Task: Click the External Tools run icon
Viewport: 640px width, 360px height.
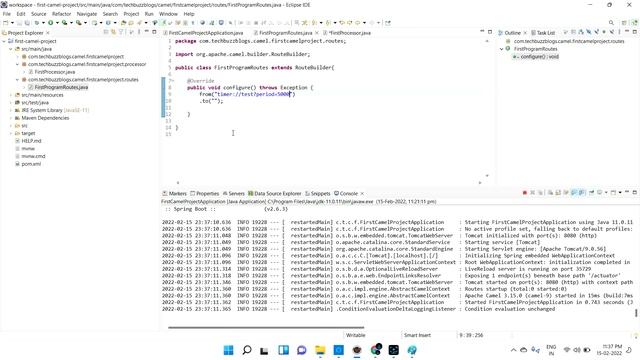Action: click(79, 23)
